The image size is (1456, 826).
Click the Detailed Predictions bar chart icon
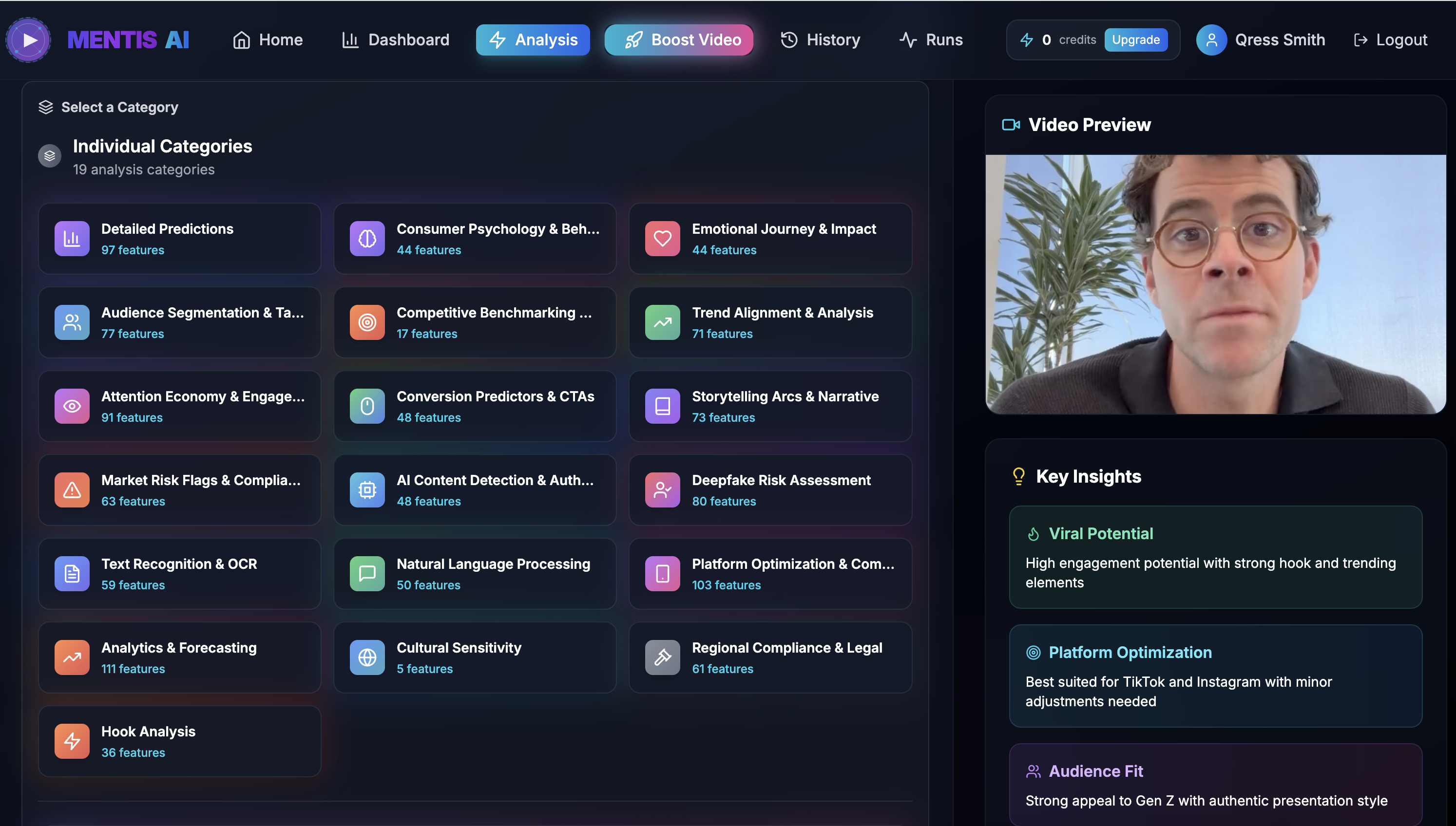point(72,239)
